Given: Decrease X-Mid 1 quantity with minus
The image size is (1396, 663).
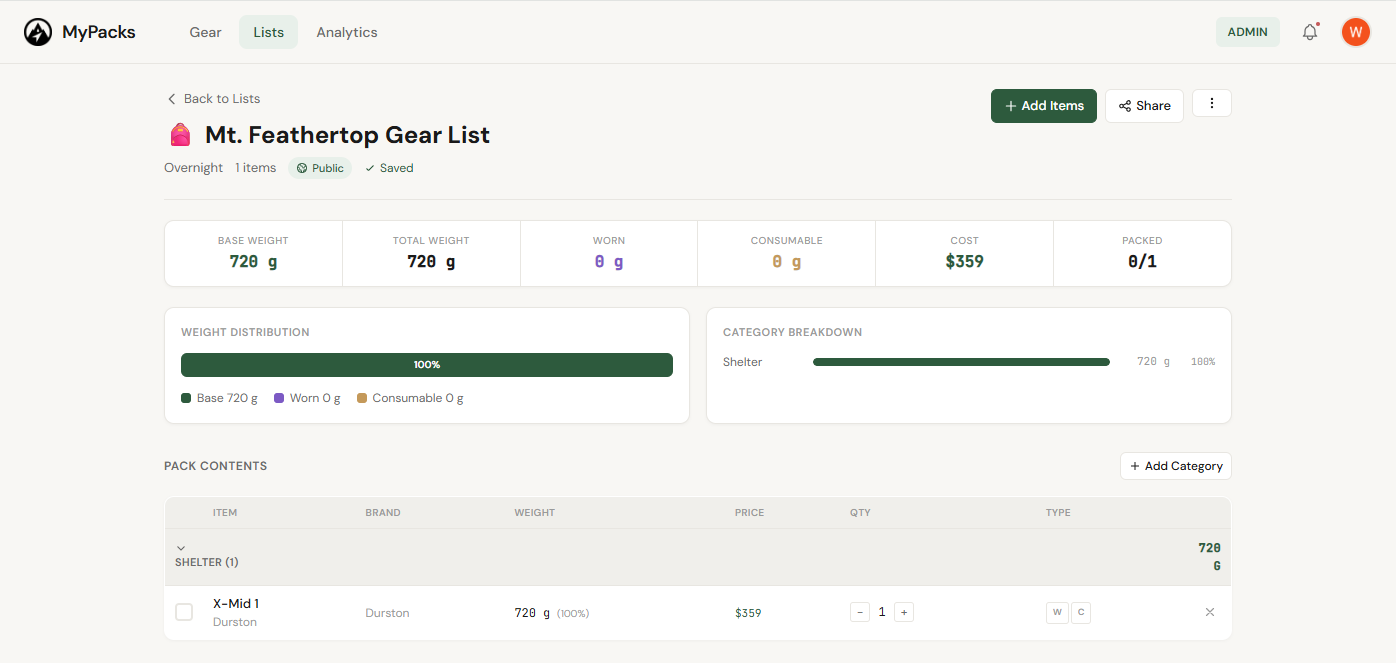Looking at the screenshot, I should click(860, 612).
